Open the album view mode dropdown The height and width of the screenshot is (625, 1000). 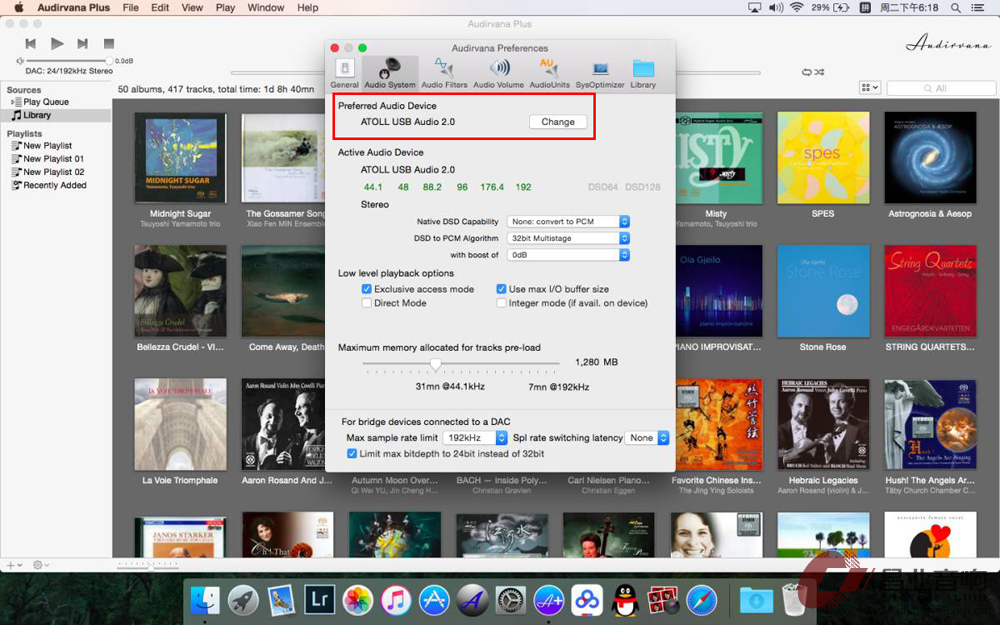pos(870,87)
